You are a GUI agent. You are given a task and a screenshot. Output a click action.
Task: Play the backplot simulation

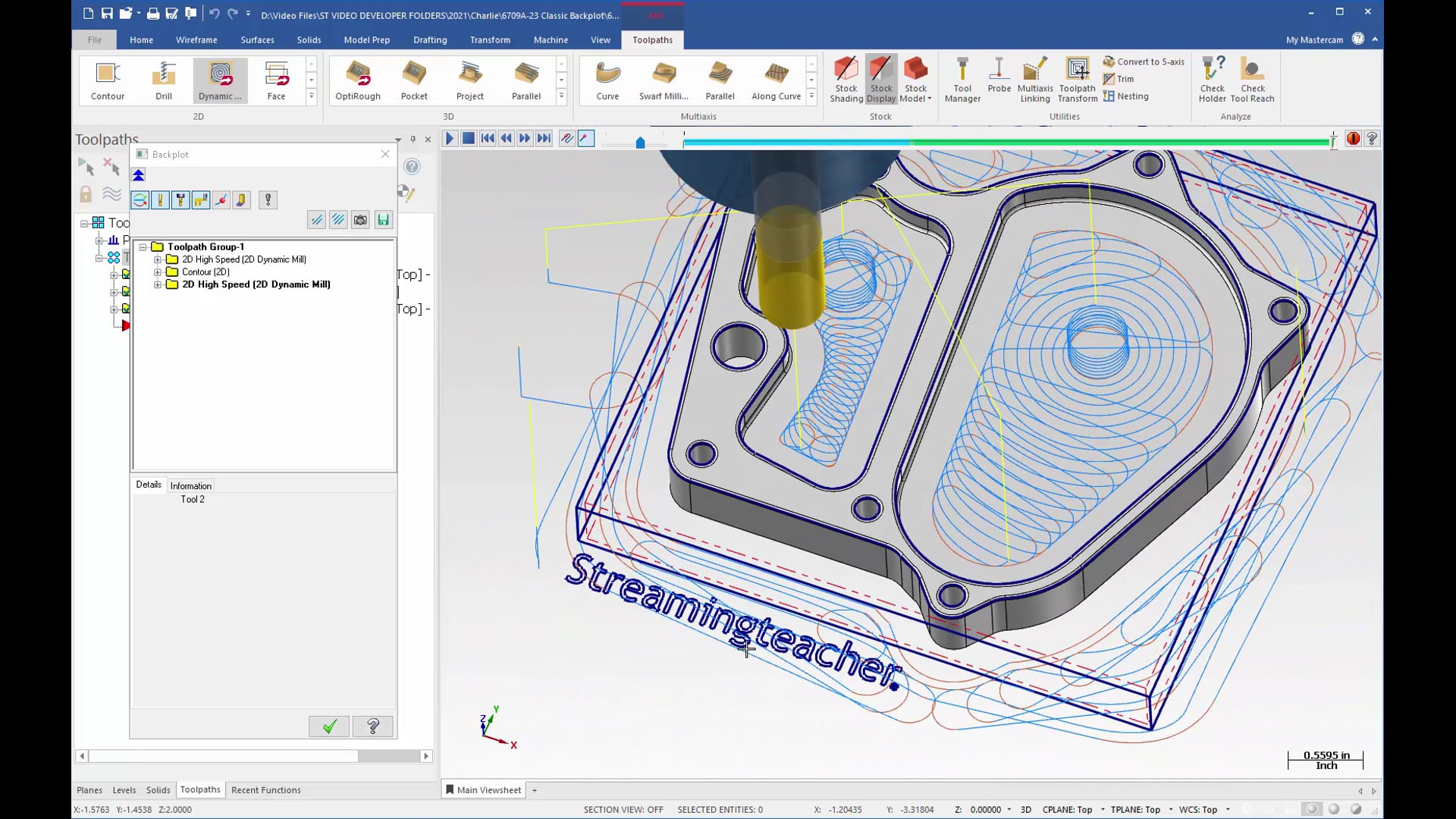point(449,139)
